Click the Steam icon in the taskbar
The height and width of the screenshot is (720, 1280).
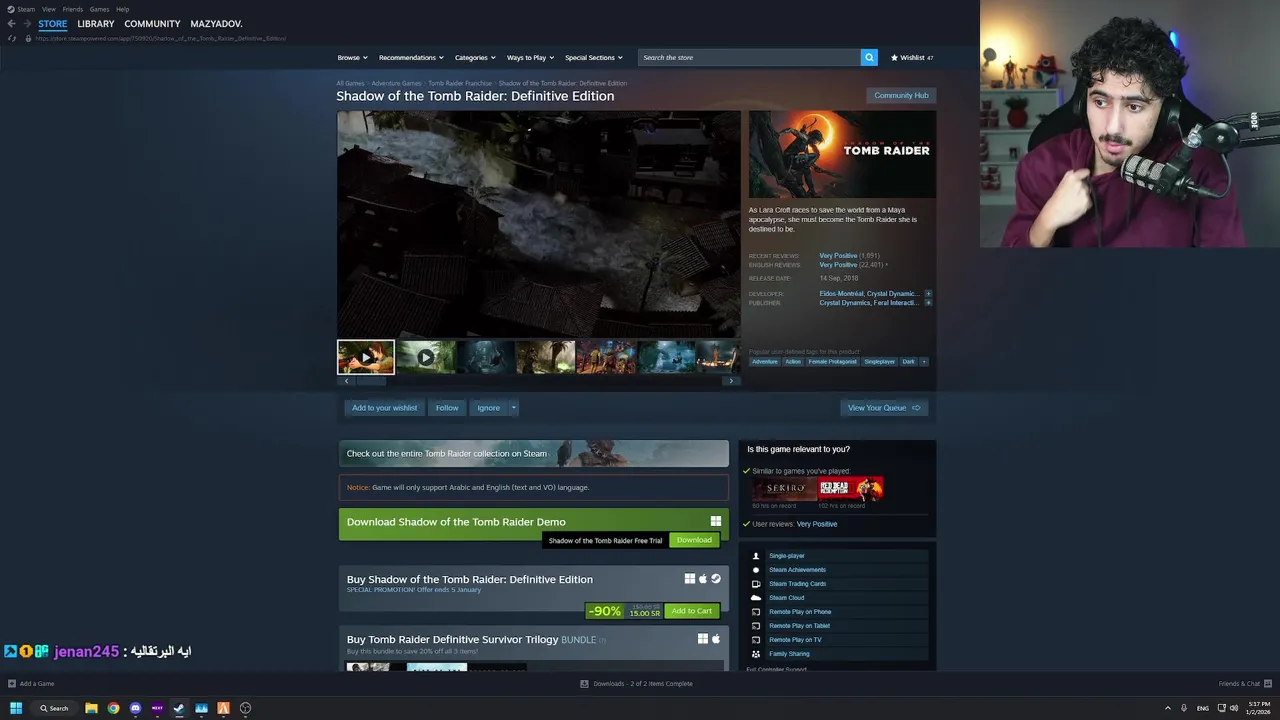click(x=179, y=708)
